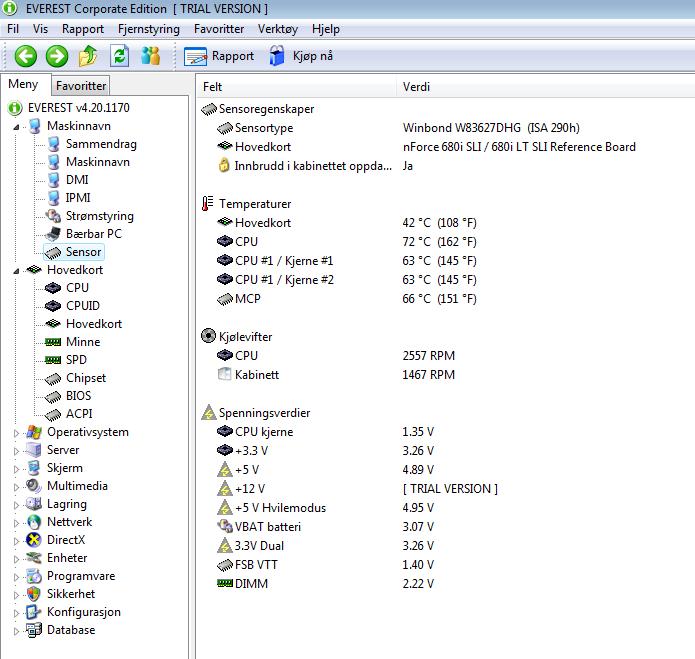
Task: Click the Refresh page icon
Action: point(120,56)
